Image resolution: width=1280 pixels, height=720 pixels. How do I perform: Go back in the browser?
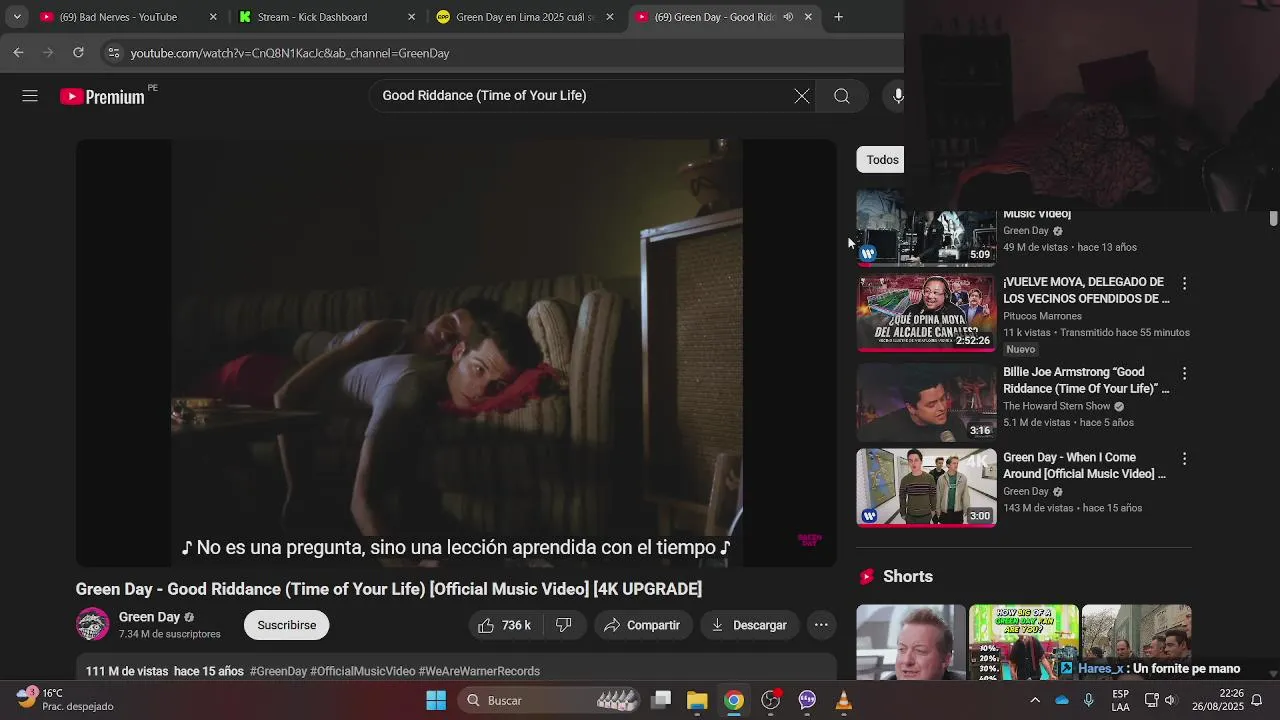[x=18, y=53]
